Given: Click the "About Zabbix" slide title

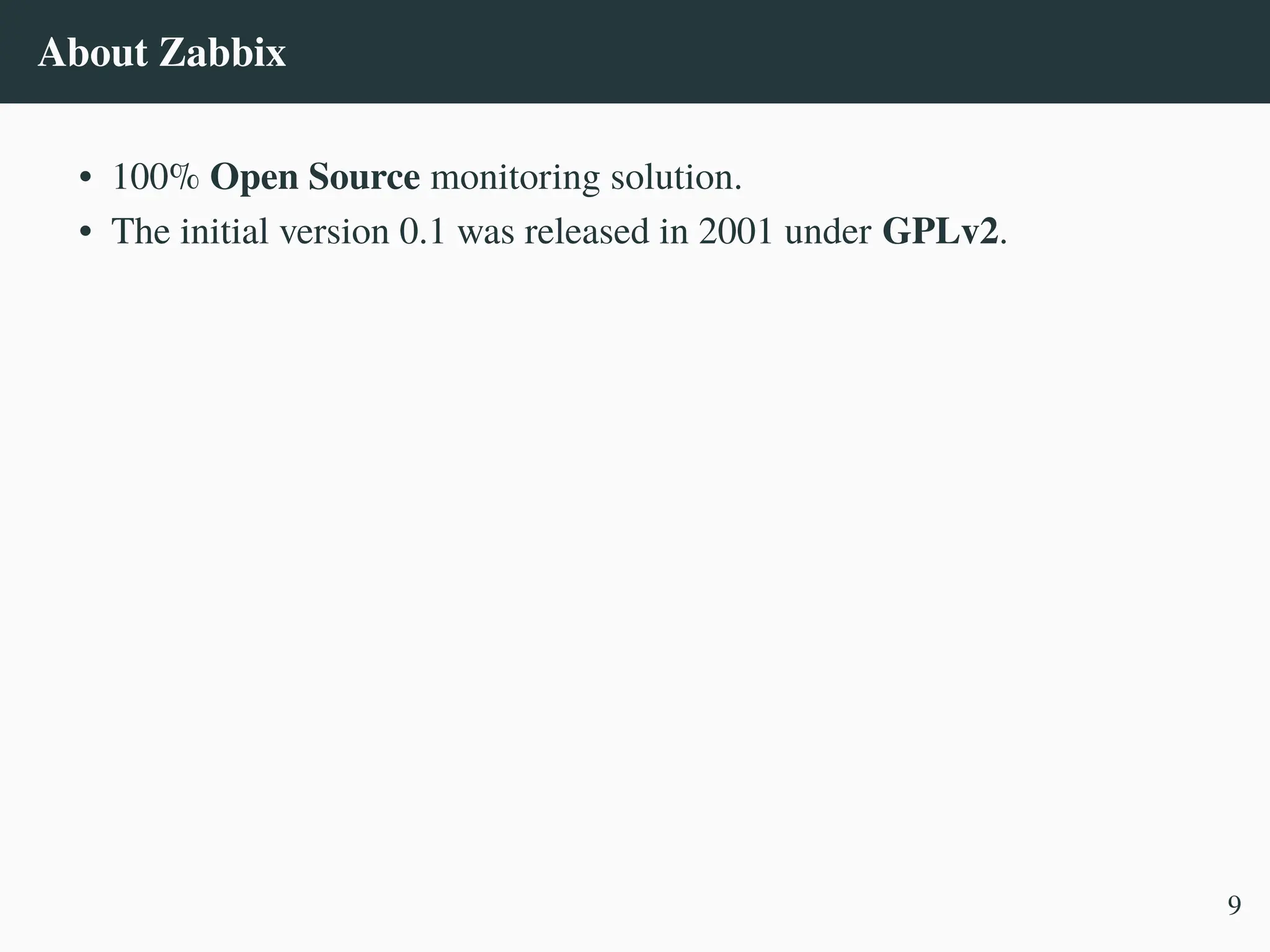Looking at the screenshot, I should [162, 52].
